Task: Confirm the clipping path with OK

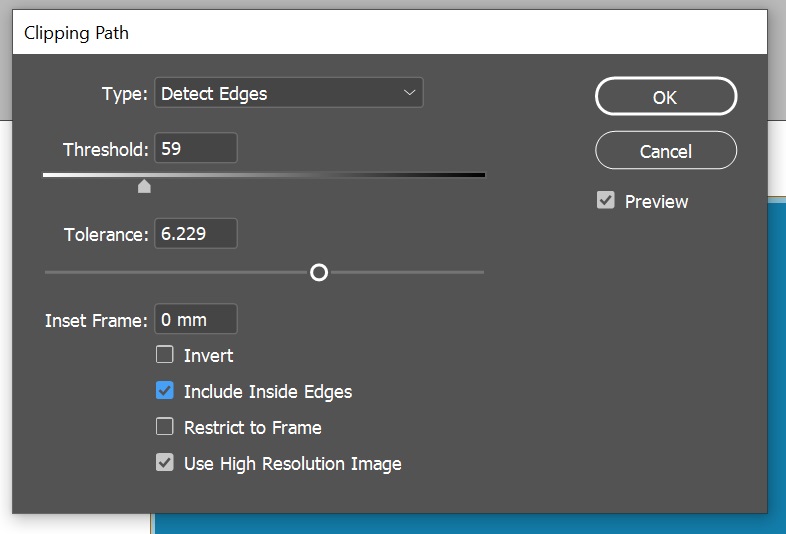Action: click(665, 97)
